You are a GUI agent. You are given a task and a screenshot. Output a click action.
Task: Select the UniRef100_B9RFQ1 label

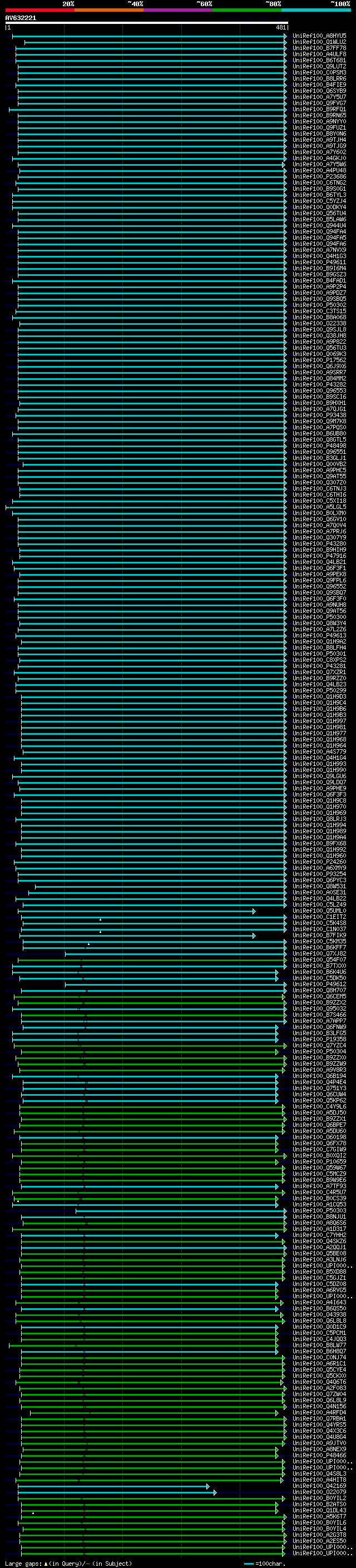click(319, 109)
